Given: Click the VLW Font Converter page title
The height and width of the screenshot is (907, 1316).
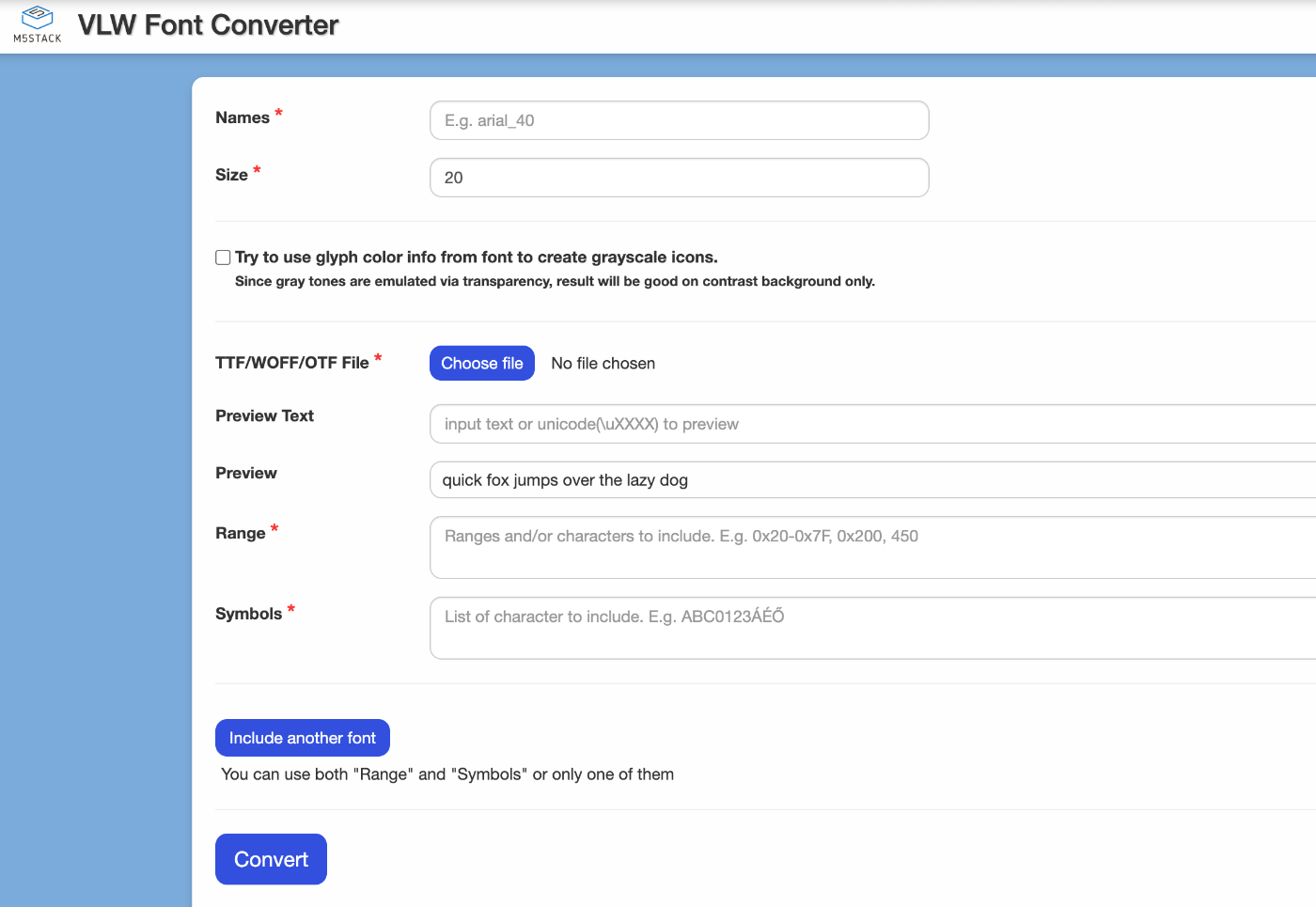Looking at the screenshot, I should pos(208,25).
